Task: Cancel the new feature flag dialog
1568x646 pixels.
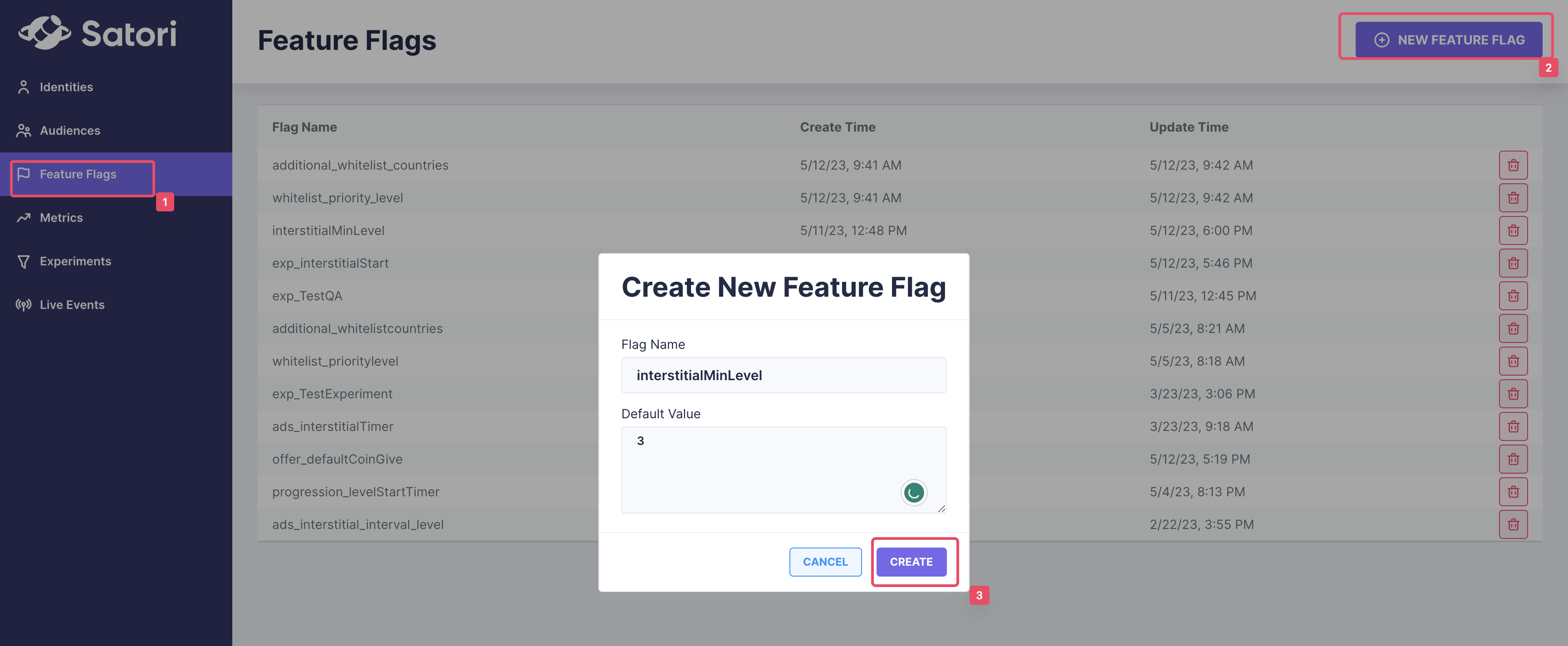Action: pos(825,561)
